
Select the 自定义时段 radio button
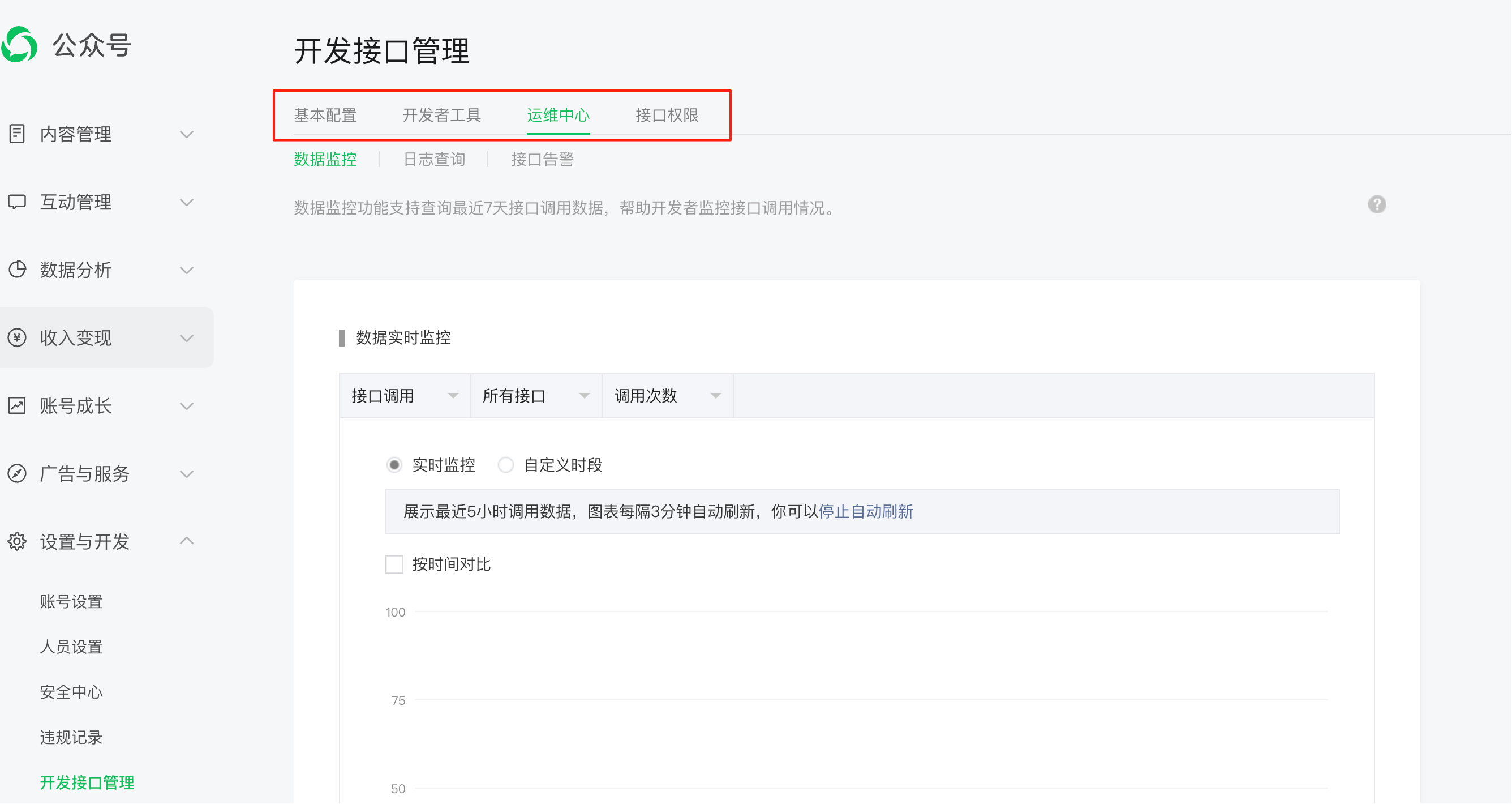point(506,465)
